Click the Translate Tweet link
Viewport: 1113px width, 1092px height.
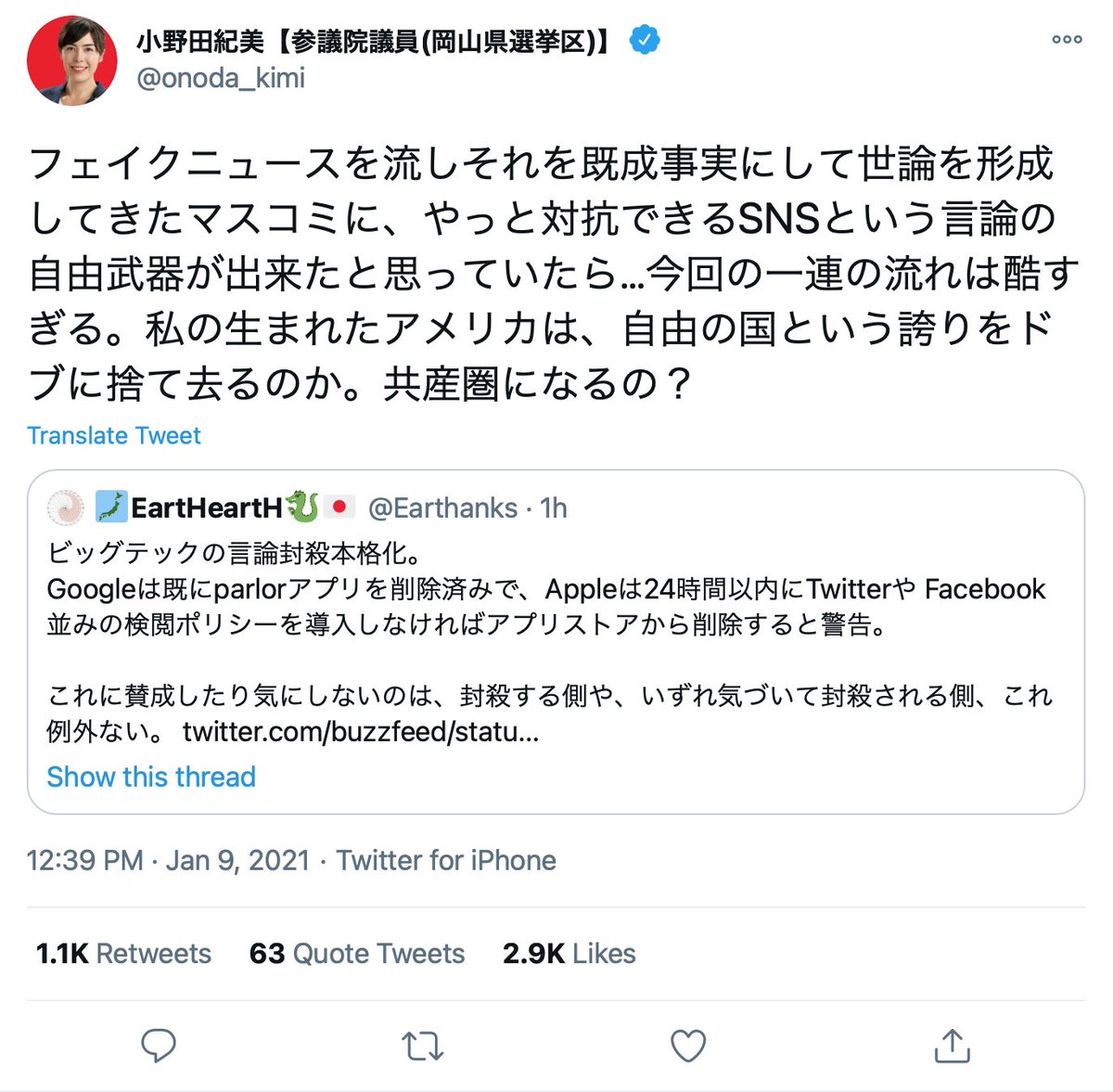[114, 435]
